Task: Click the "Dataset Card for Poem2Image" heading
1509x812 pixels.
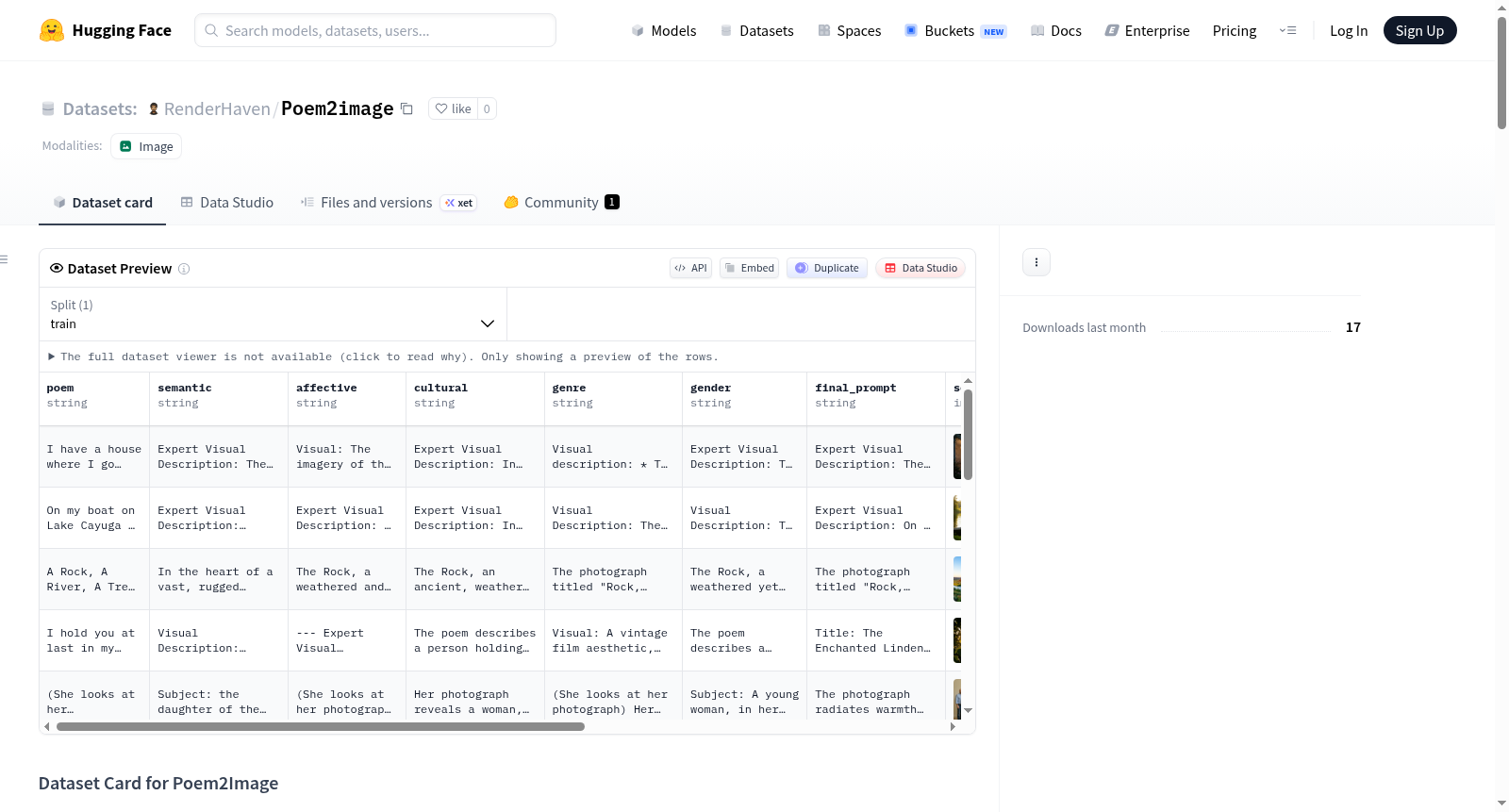Action: click(x=158, y=784)
